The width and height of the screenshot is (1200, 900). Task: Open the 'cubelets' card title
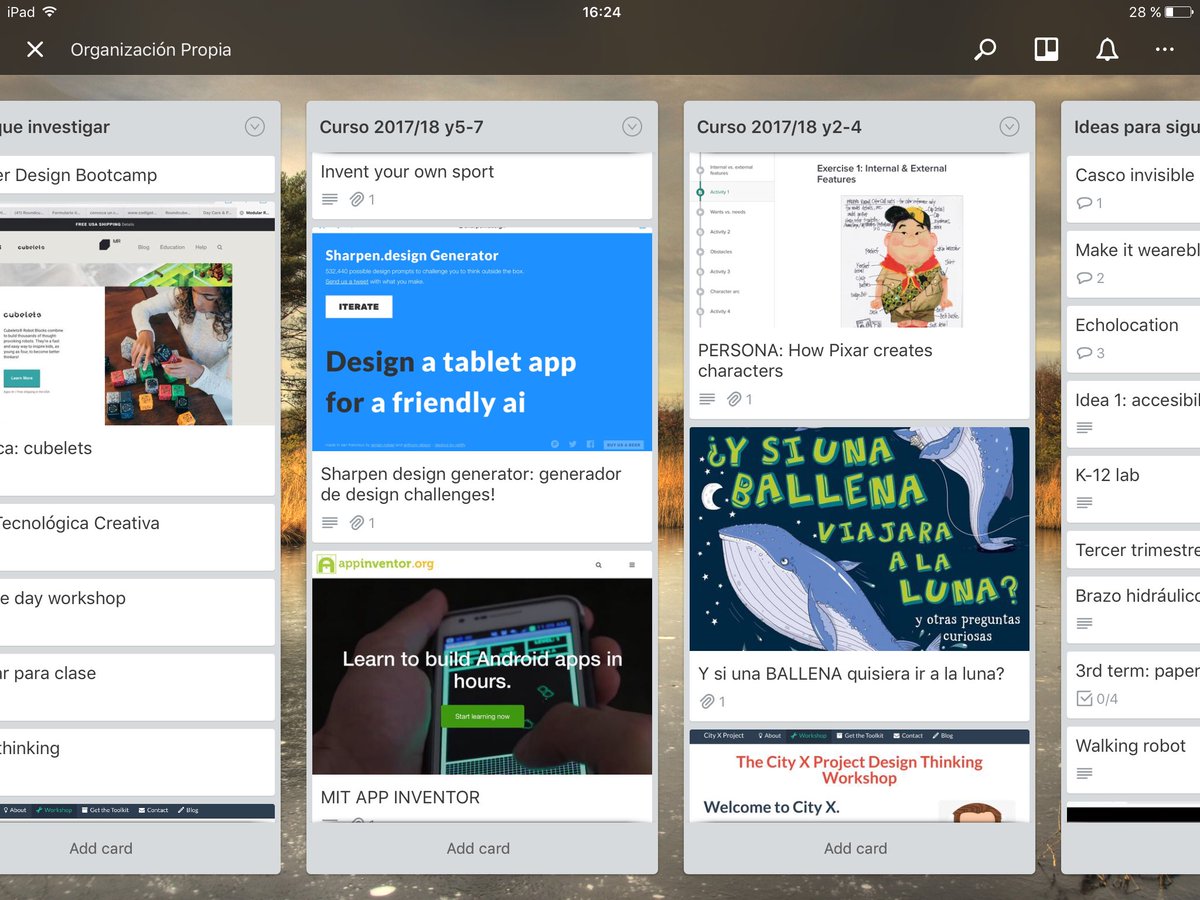[46, 448]
